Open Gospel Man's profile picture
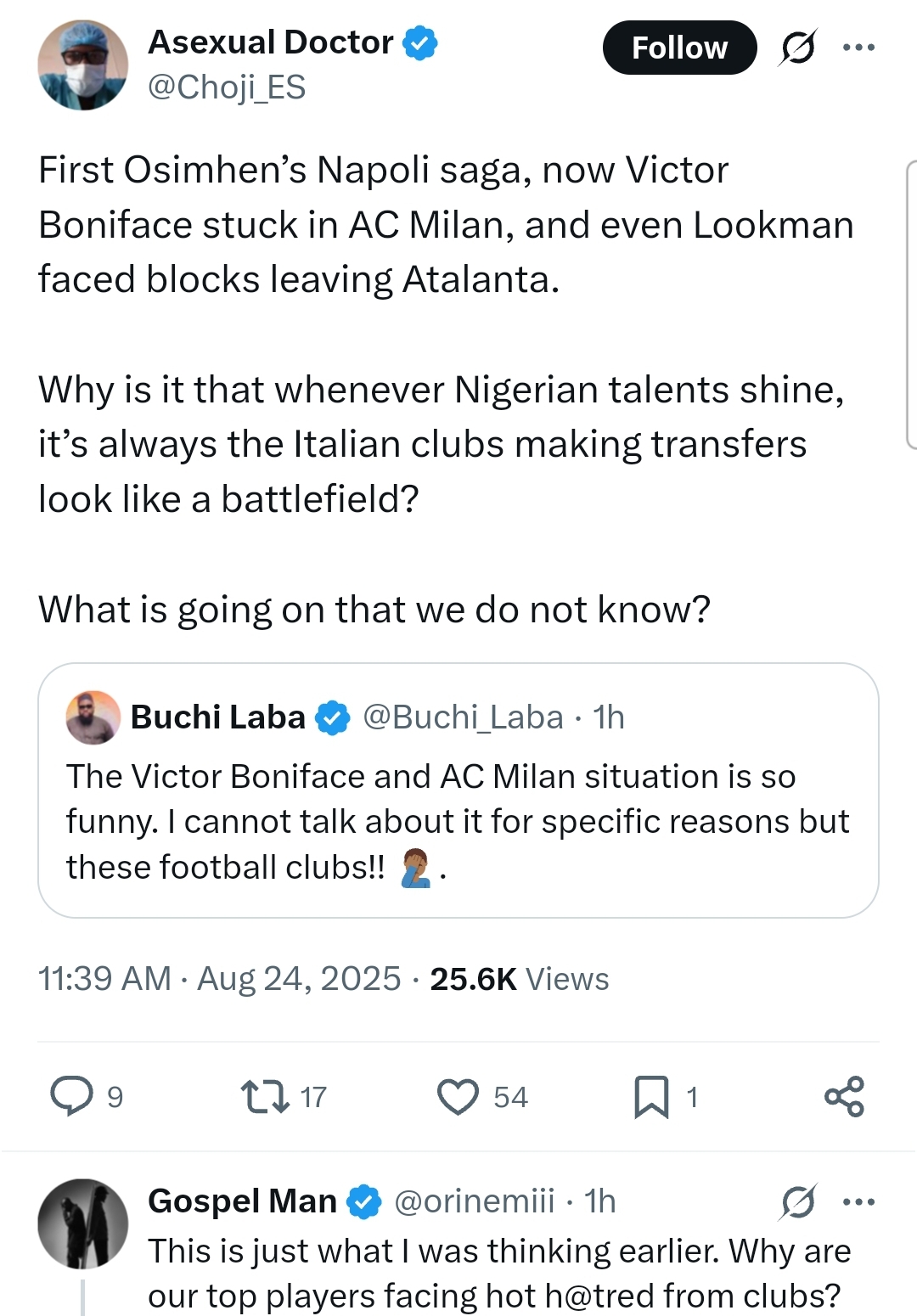The height and width of the screenshot is (1316, 917). point(83,1223)
